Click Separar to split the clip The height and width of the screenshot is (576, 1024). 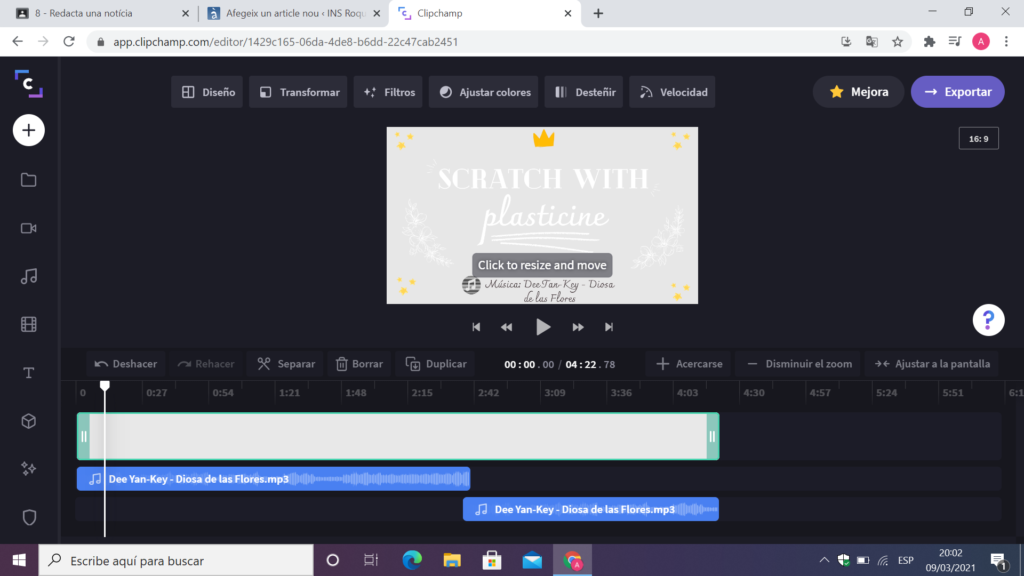click(x=286, y=364)
